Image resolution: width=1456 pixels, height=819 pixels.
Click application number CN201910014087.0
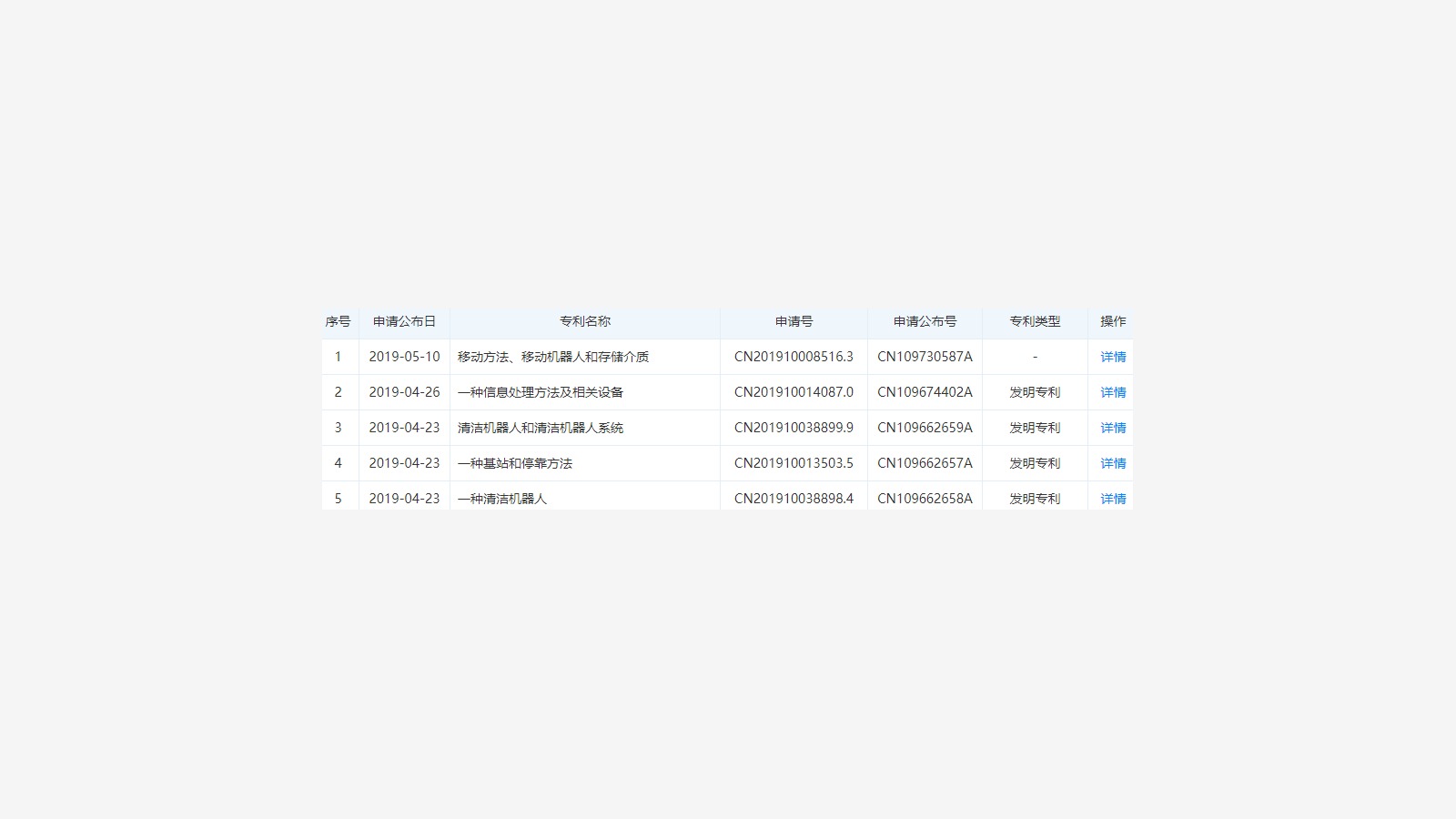coord(794,392)
